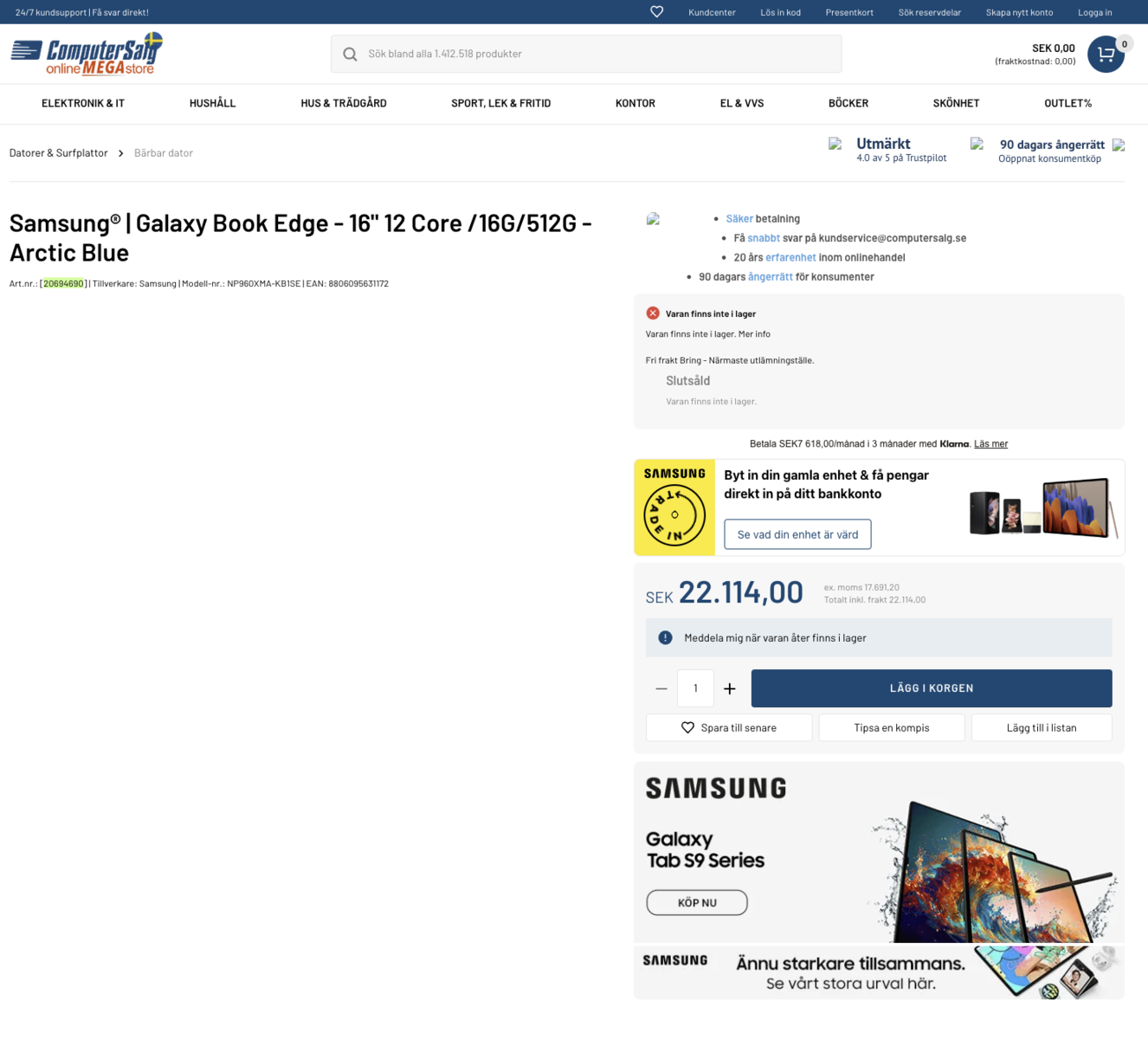This screenshot has width=1148, height=1039.
Task: Click SEK 0,00 cart total
Action: [x=1053, y=48]
